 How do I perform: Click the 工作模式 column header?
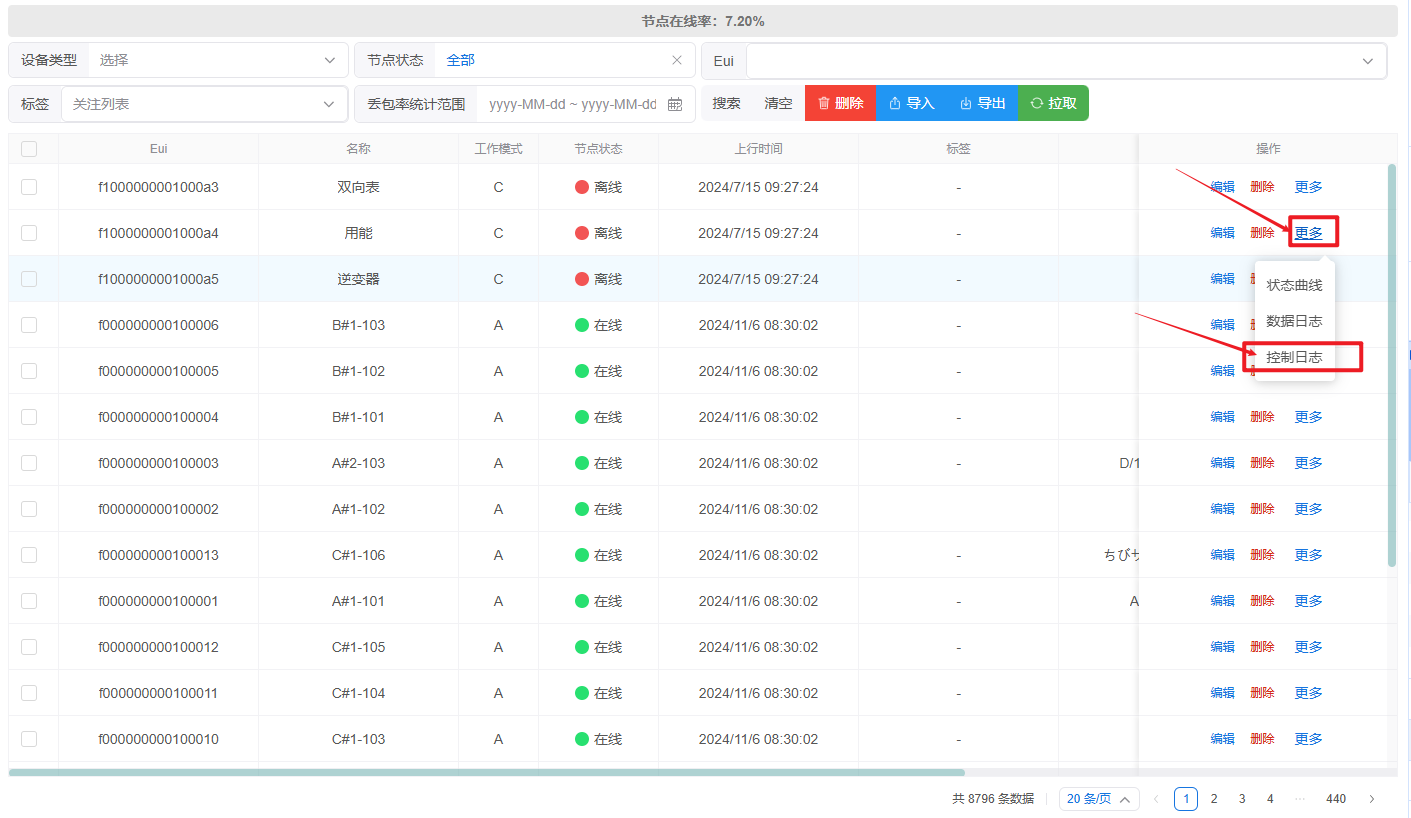(x=498, y=149)
